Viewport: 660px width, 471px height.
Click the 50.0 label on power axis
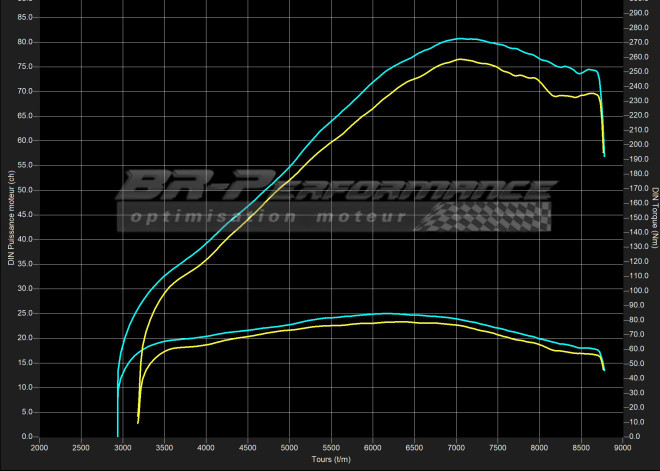[x=25, y=190]
